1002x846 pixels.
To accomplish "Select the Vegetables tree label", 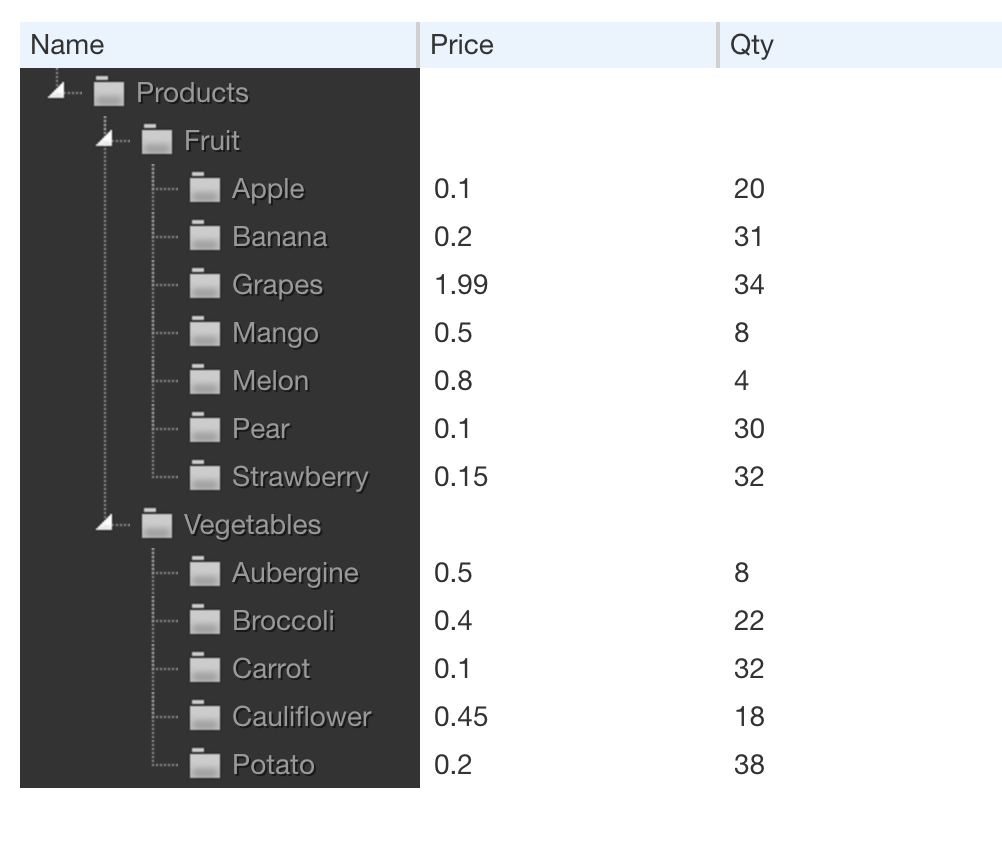I will 252,525.
